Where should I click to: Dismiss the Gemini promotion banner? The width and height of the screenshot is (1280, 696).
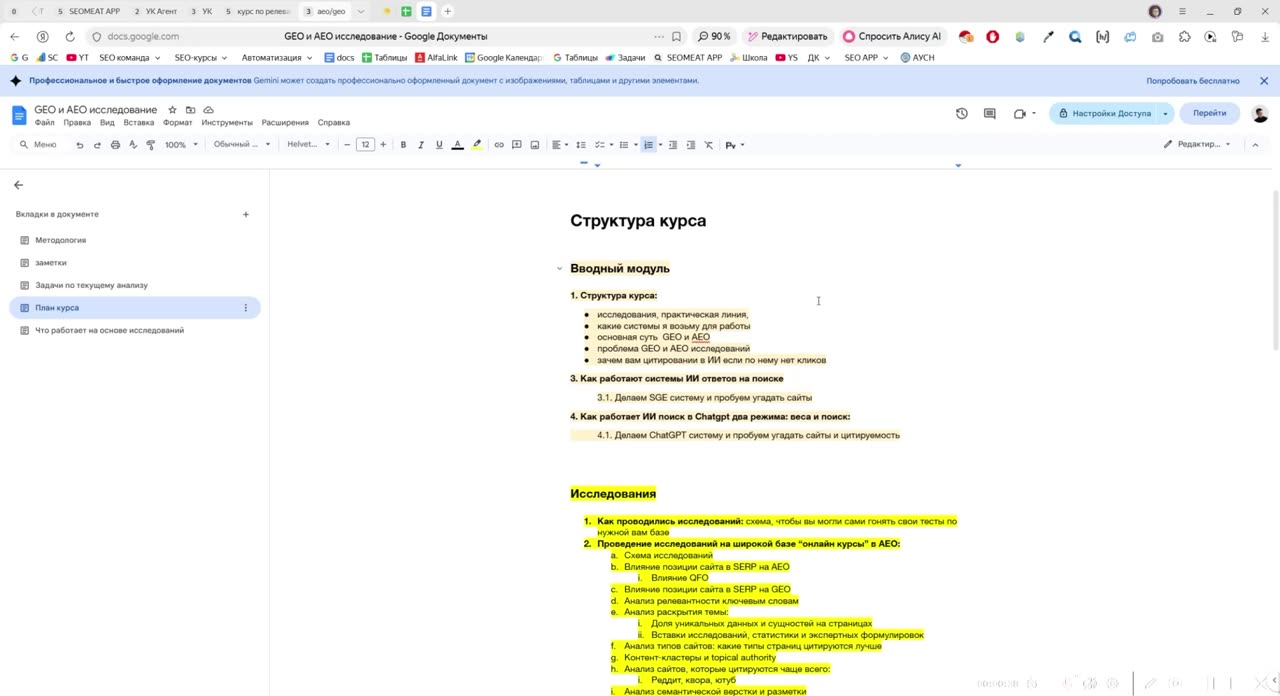(x=1264, y=81)
